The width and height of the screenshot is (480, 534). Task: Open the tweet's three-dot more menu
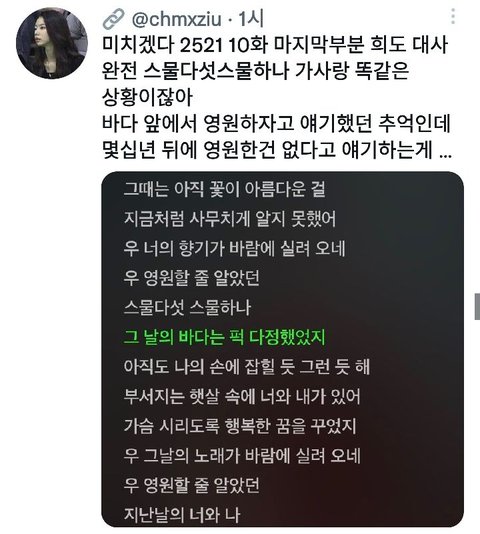point(453,16)
